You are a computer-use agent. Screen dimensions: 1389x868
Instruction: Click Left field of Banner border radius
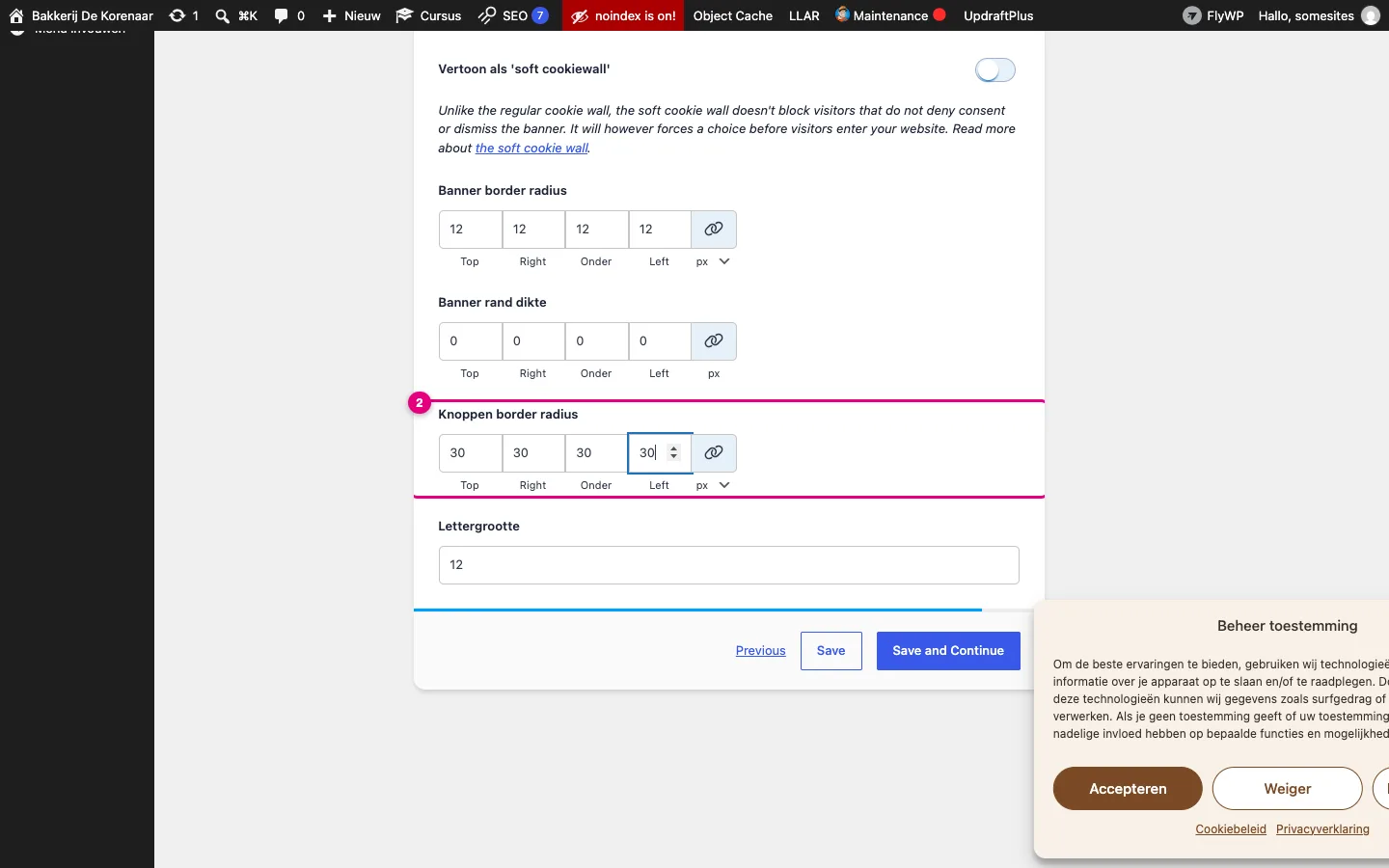coord(660,230)
